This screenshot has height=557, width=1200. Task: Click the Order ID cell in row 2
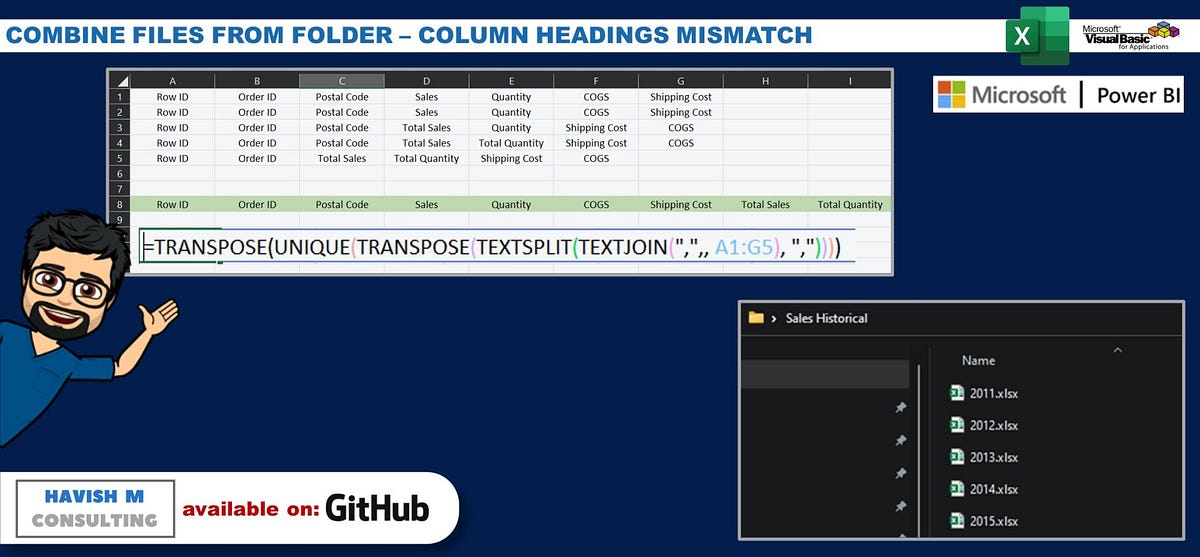pyautogui.click(x=257, y=112)
